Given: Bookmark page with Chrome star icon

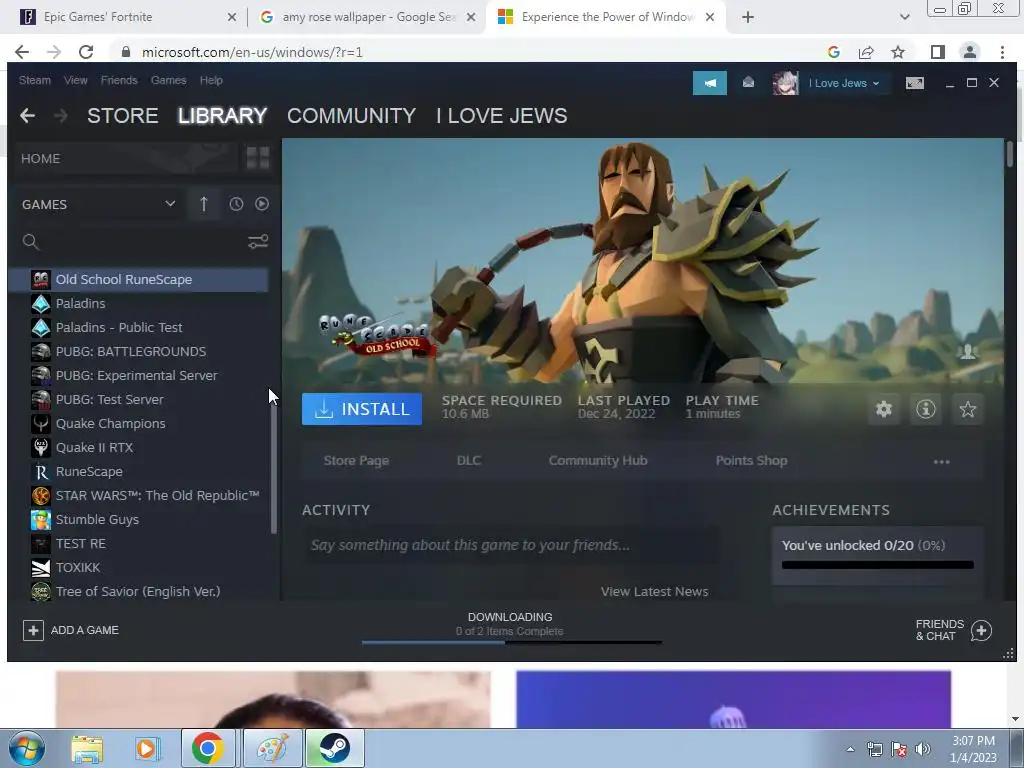Looking at the screenshot, I should coord(898,52).
